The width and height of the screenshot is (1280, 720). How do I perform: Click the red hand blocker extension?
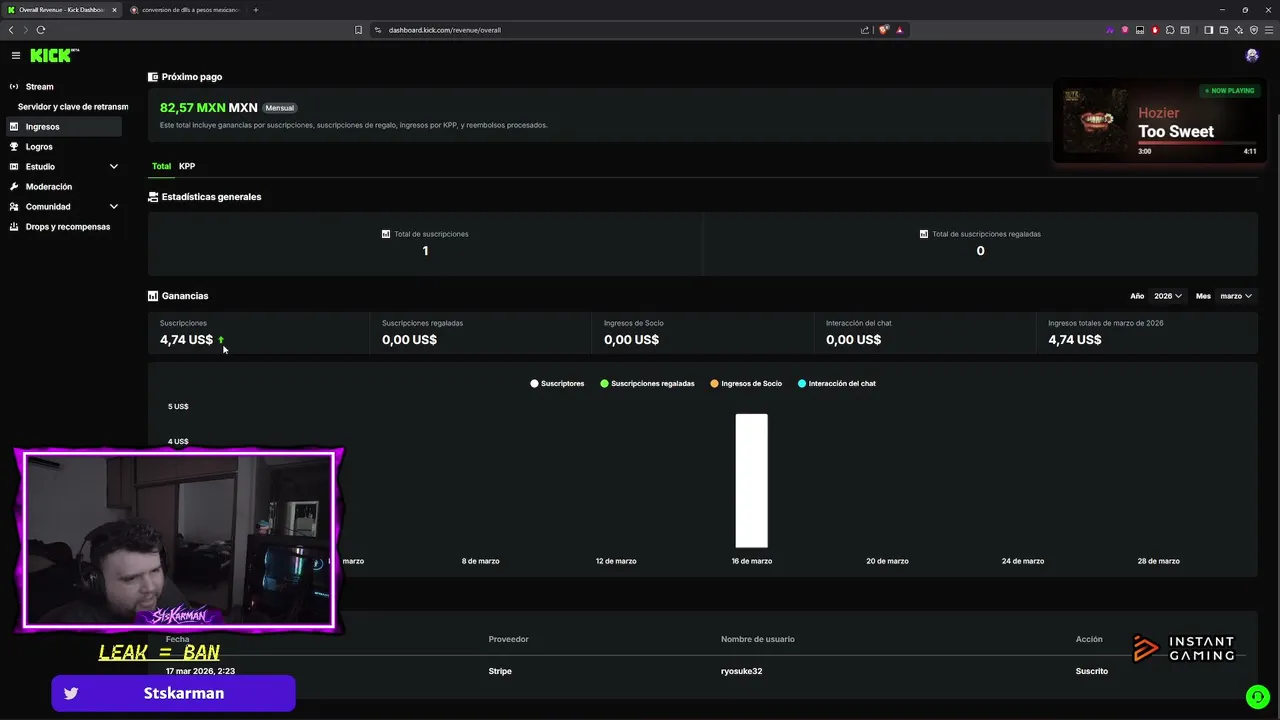click(x=1155, y=30)
